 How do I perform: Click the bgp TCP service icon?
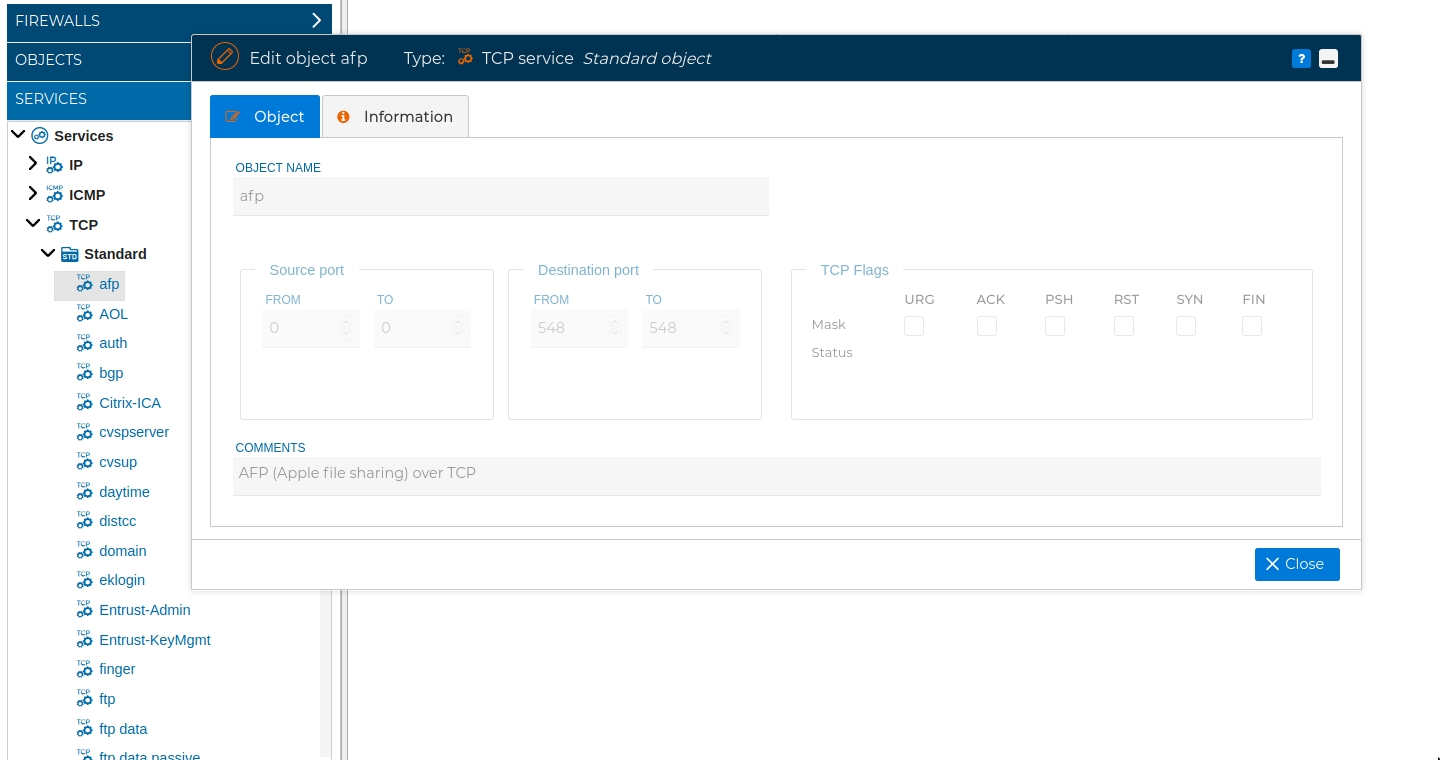85,373
